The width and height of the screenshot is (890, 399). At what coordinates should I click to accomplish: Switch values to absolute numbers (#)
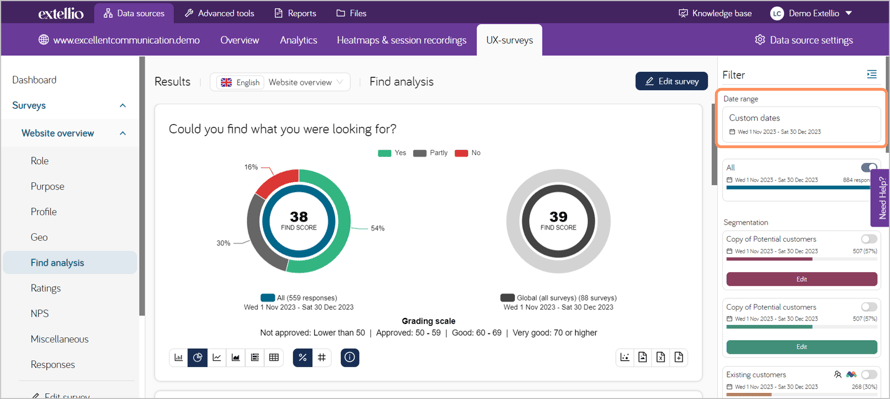[x=321, y=358]
